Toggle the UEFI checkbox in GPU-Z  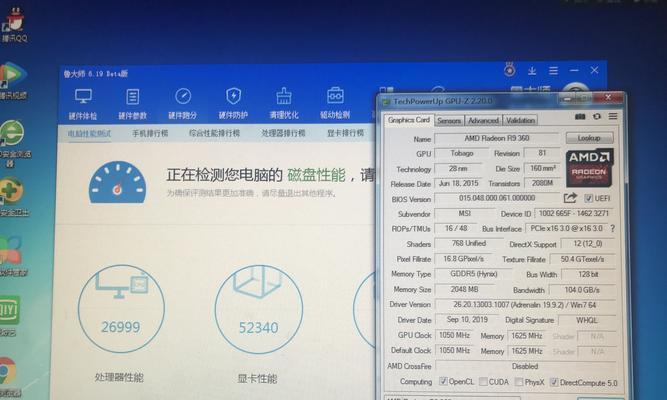point(589,198)
